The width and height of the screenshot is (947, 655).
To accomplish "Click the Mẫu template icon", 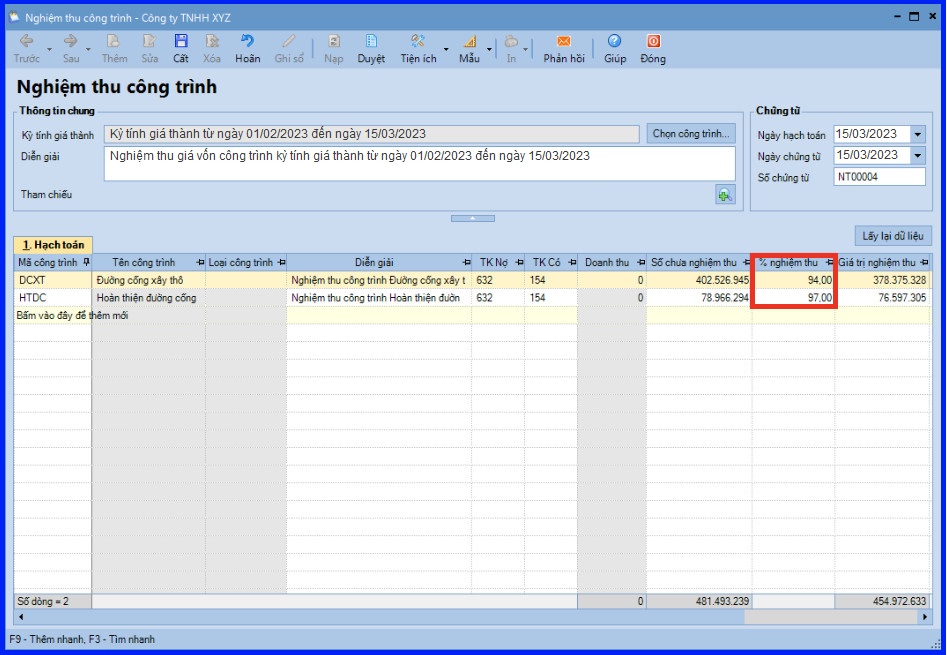I will tap(469, 41).
